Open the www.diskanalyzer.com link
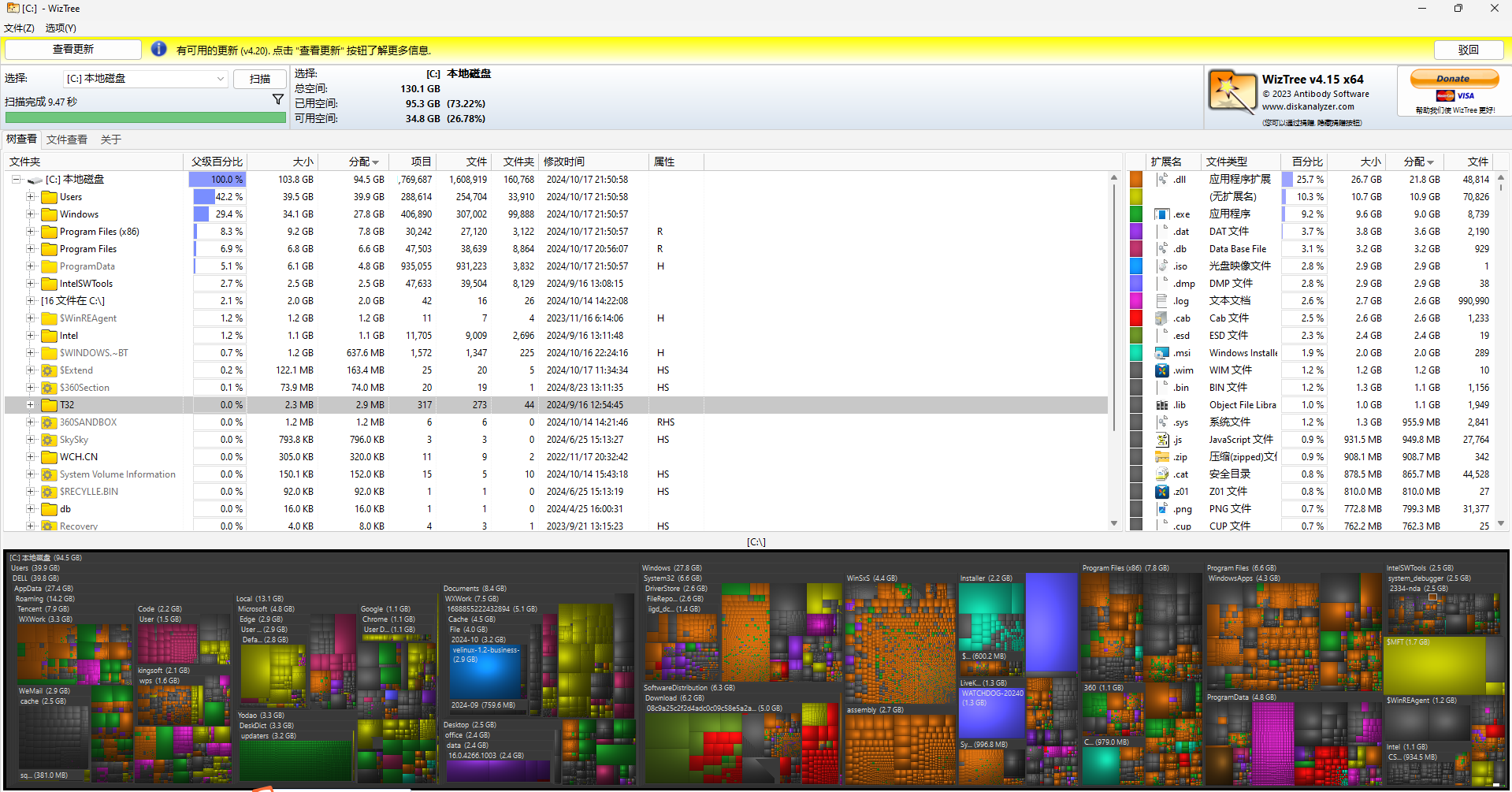Viewport: 1512px width, 792px height. coord(1308,106)
